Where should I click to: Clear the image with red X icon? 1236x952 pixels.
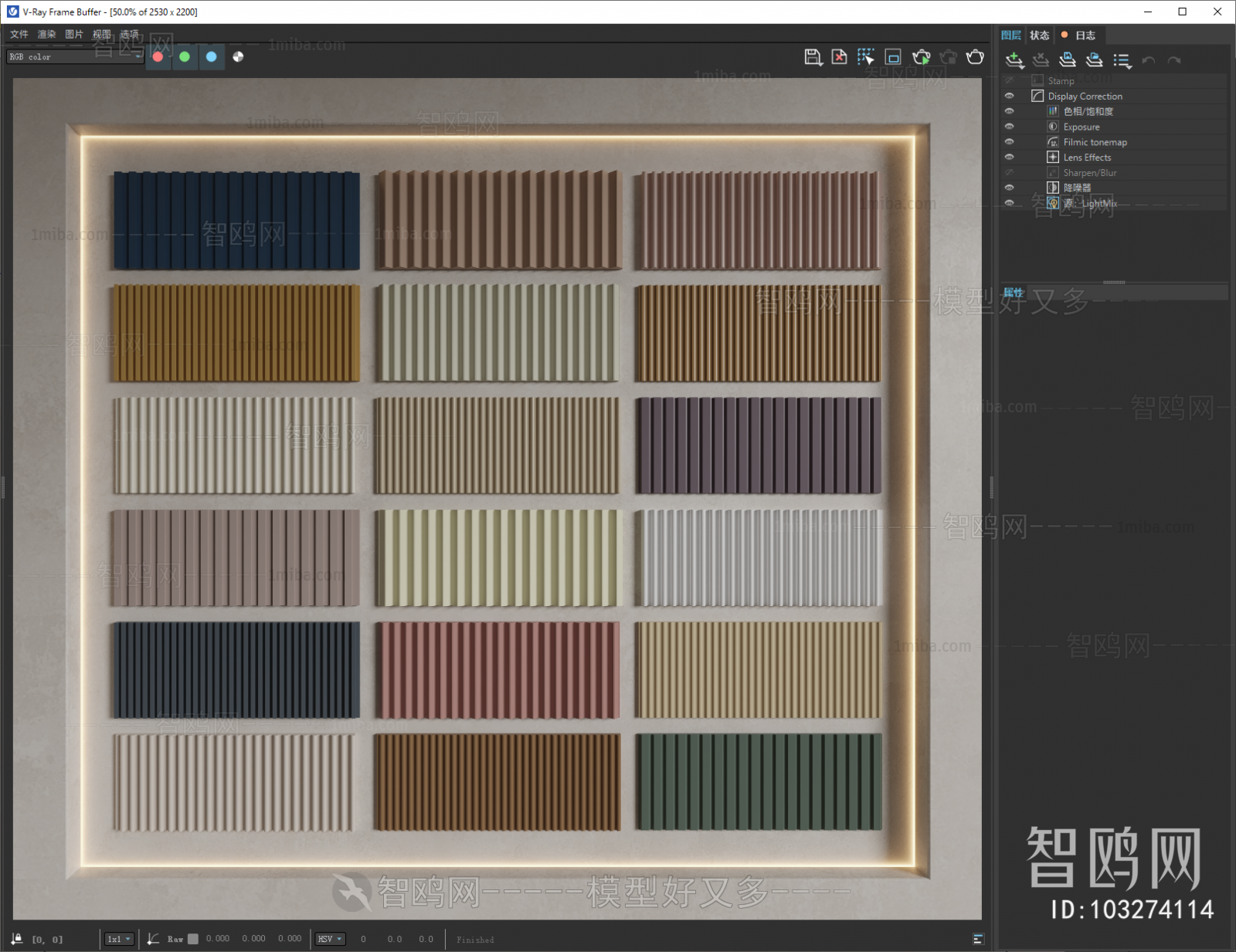click(840, 57)
